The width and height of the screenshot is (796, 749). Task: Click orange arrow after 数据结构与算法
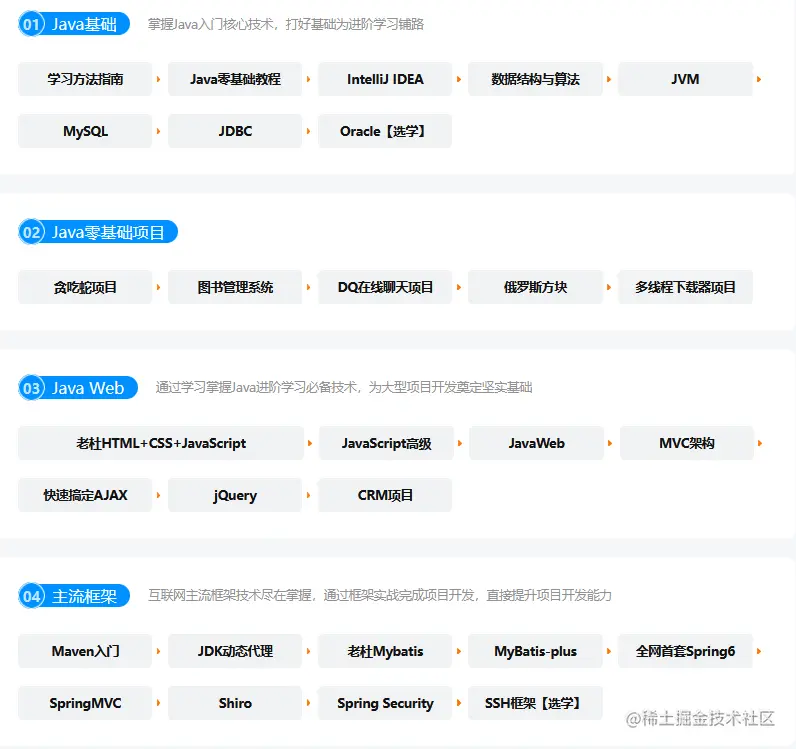tap(609, 79)
